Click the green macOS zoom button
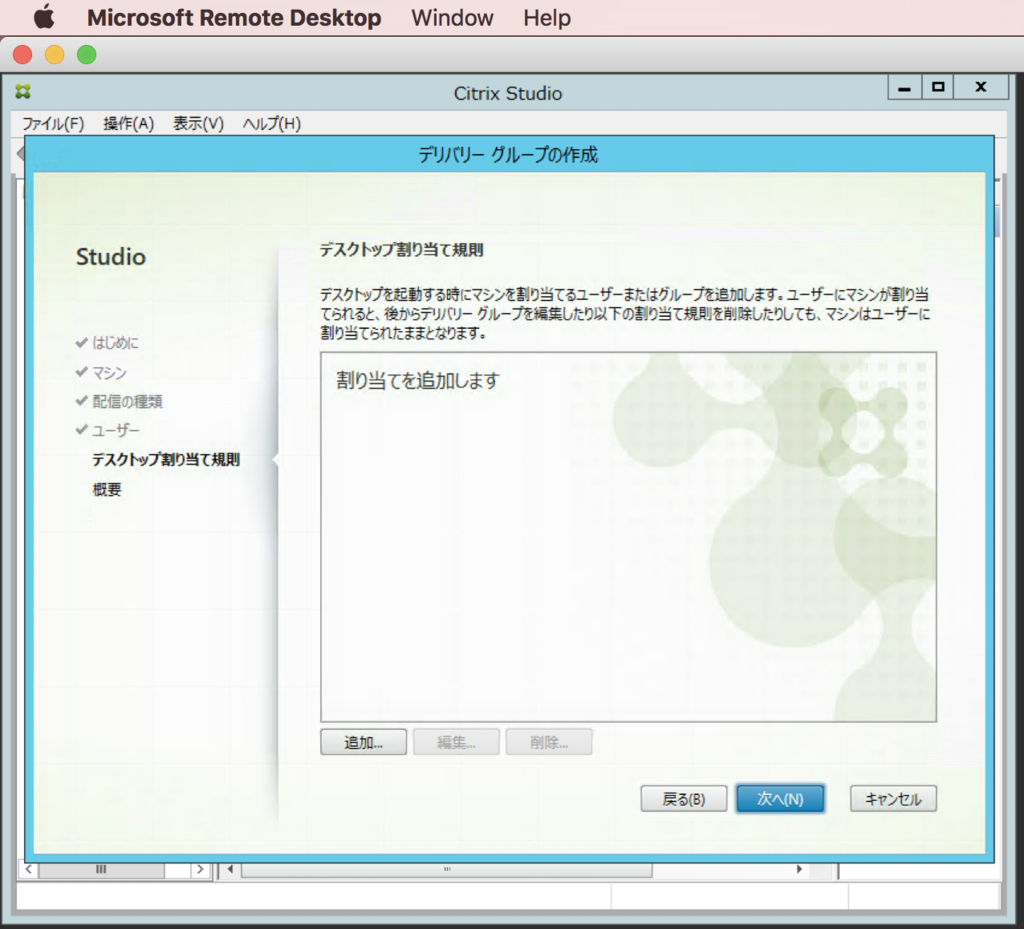This screenshot has height=929, width=1024. (x=87, y=55)
